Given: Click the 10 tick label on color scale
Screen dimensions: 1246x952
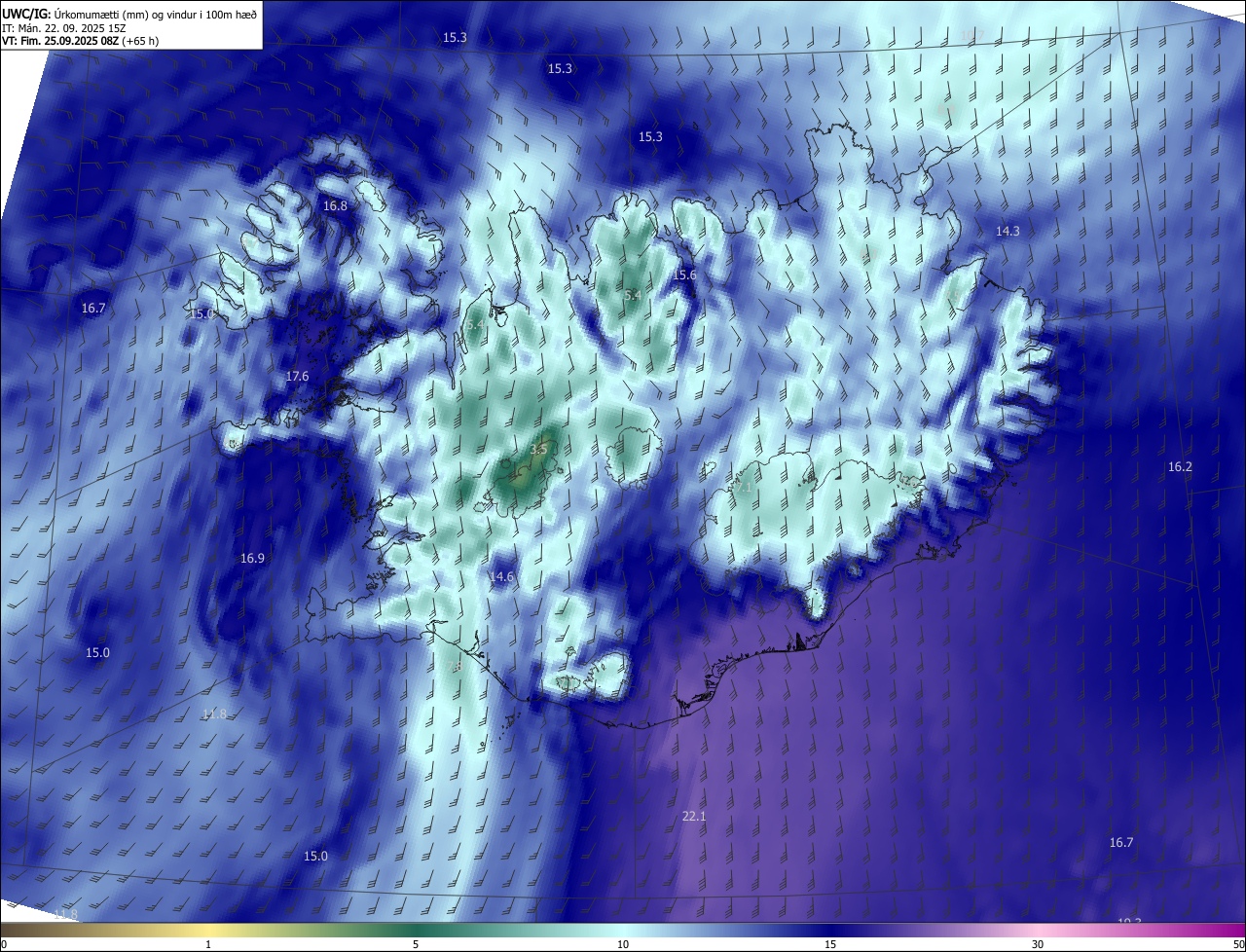Looking at the screenshot, I should [623, 944].
